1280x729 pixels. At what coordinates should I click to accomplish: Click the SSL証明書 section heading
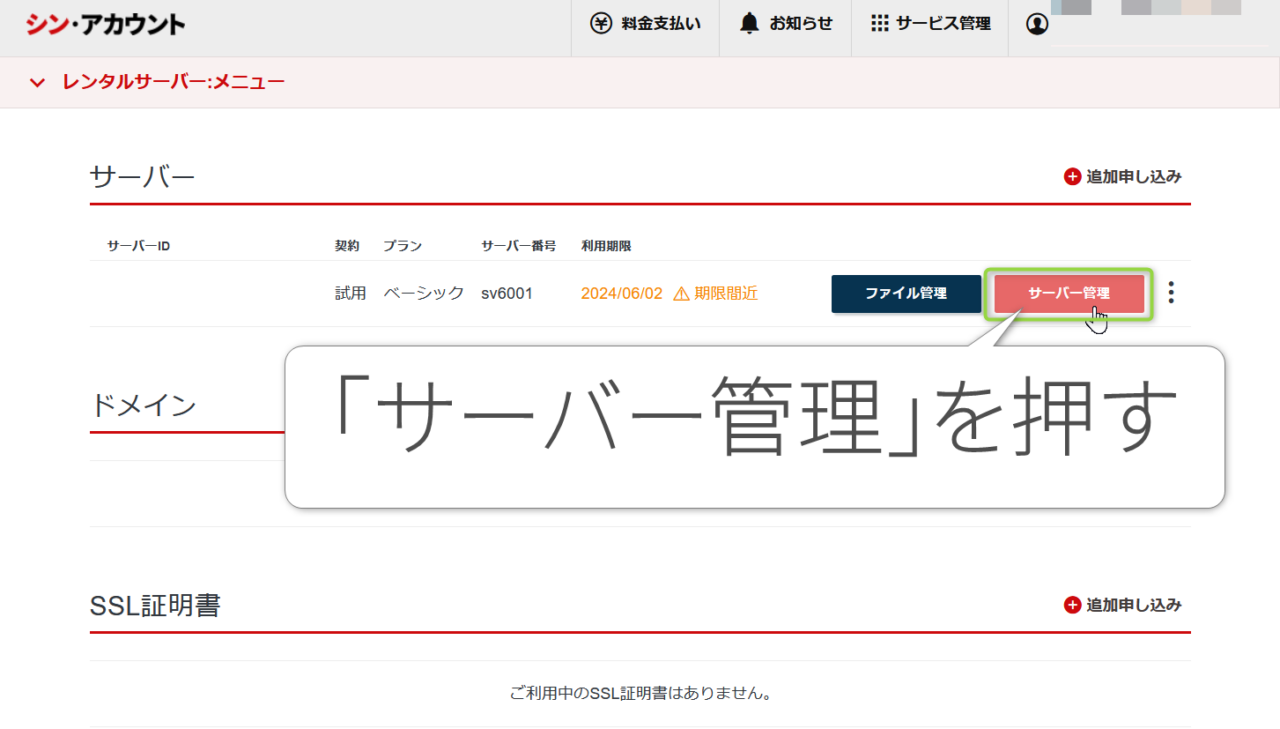pos(155,606)
